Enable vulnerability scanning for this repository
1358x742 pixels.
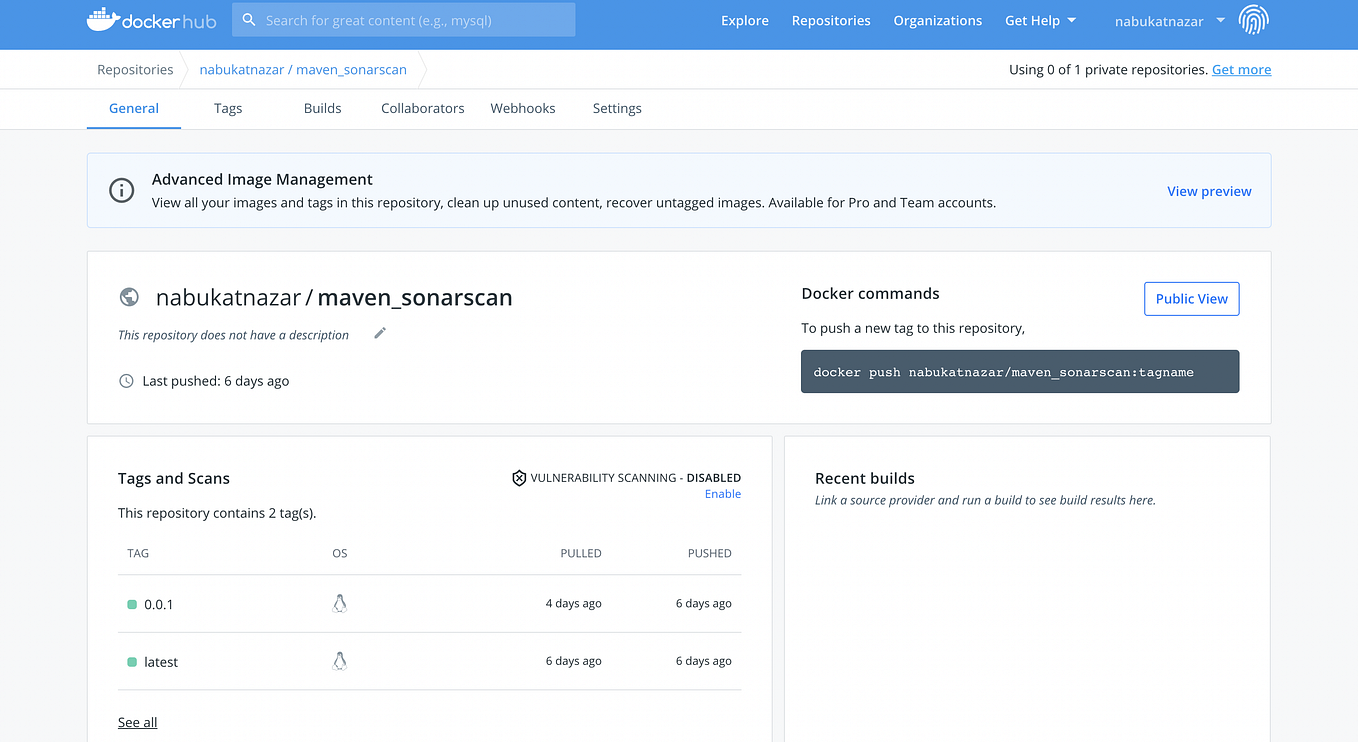pyautogui.click(x=722, y=493)
